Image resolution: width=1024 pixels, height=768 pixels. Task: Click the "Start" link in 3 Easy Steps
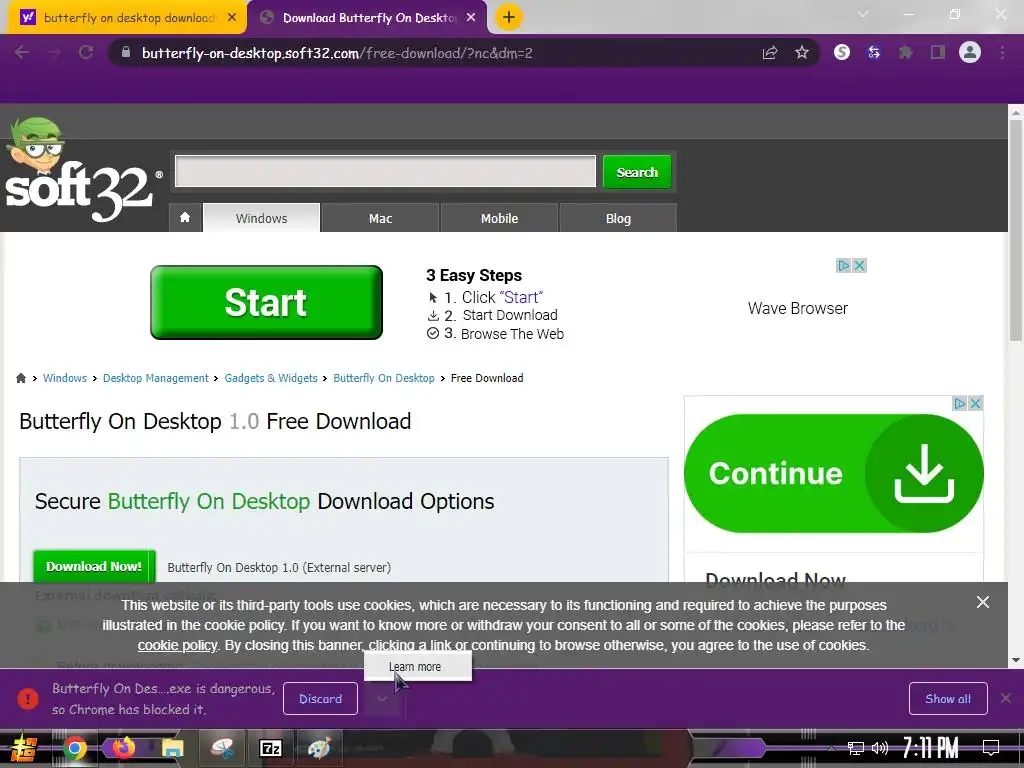pyautogui.click(x=521, y=297)
